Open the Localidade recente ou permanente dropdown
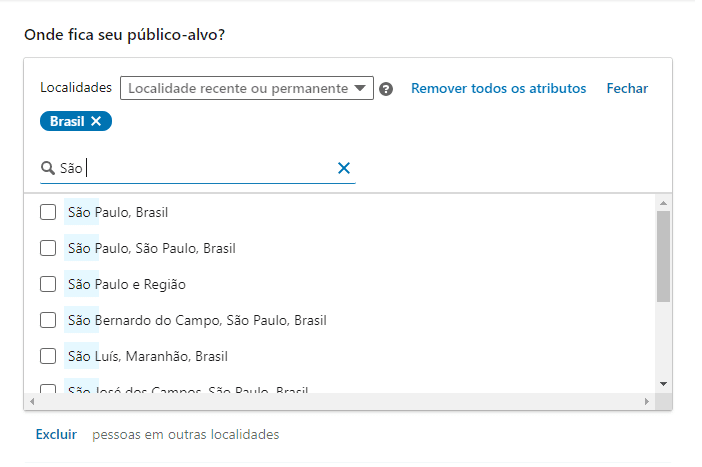Screen dimensions: 702x467 (x=246, y=89)
